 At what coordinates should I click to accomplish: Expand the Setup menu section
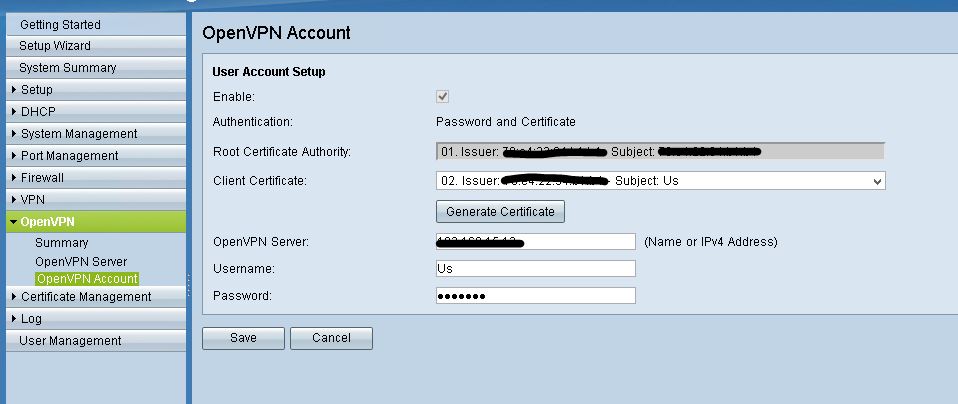96,90
